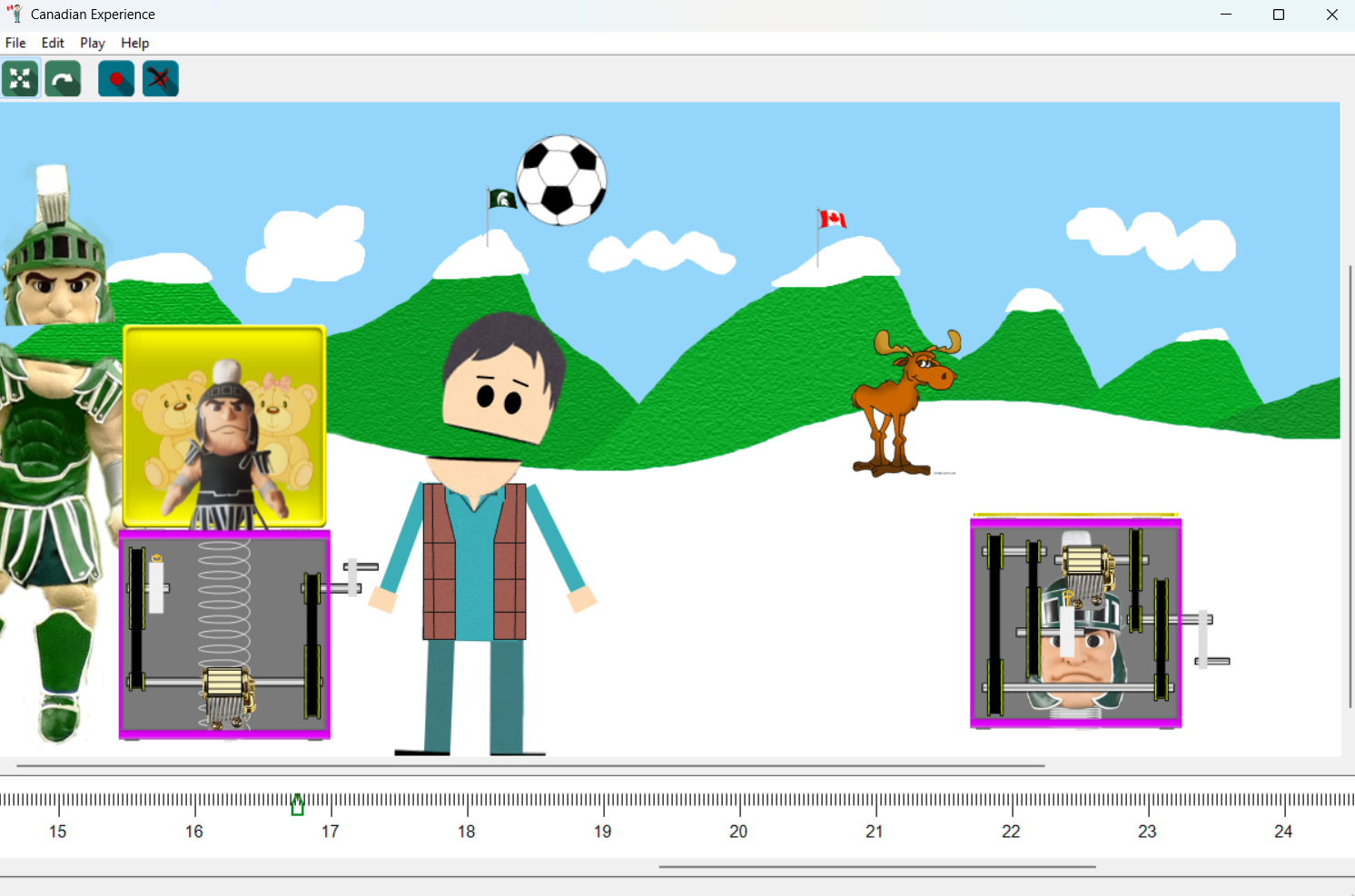Image resolution: width=1355 pixels, height=896 pixels.
Task: Click the Spartan flag on the mountain
Action: point(502,198)
